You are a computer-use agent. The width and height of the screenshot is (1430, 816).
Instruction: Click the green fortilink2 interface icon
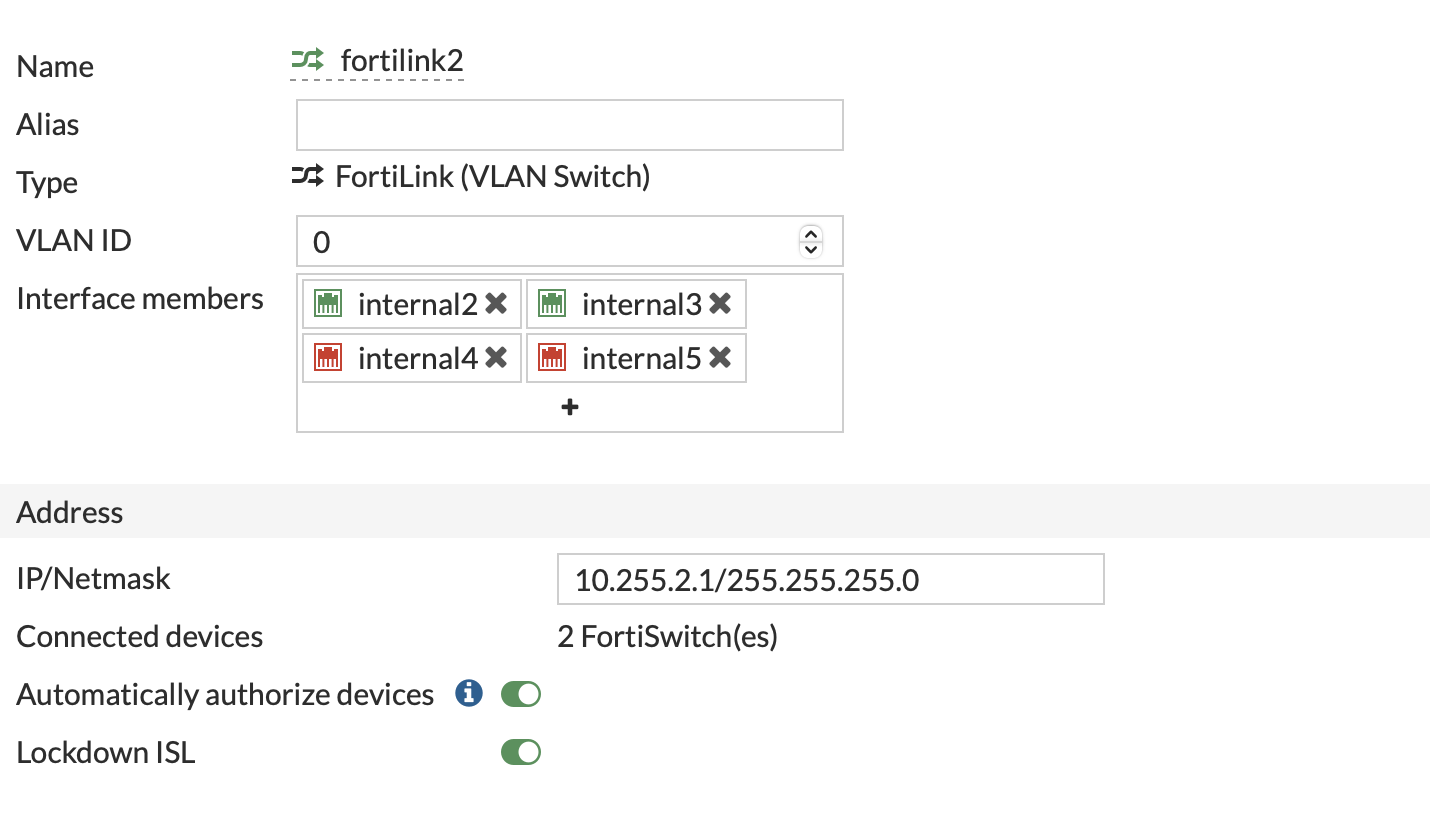308,60
